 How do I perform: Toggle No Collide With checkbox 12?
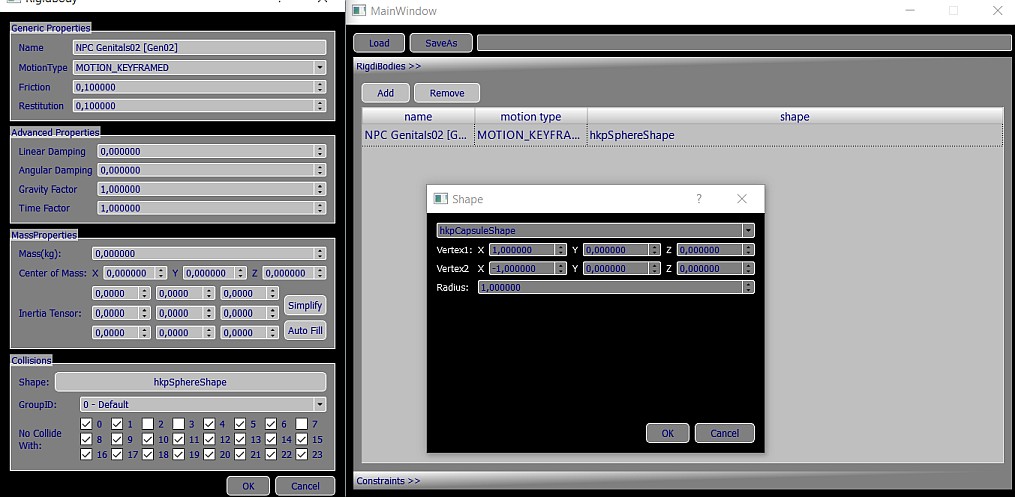(x=209, y=439)
